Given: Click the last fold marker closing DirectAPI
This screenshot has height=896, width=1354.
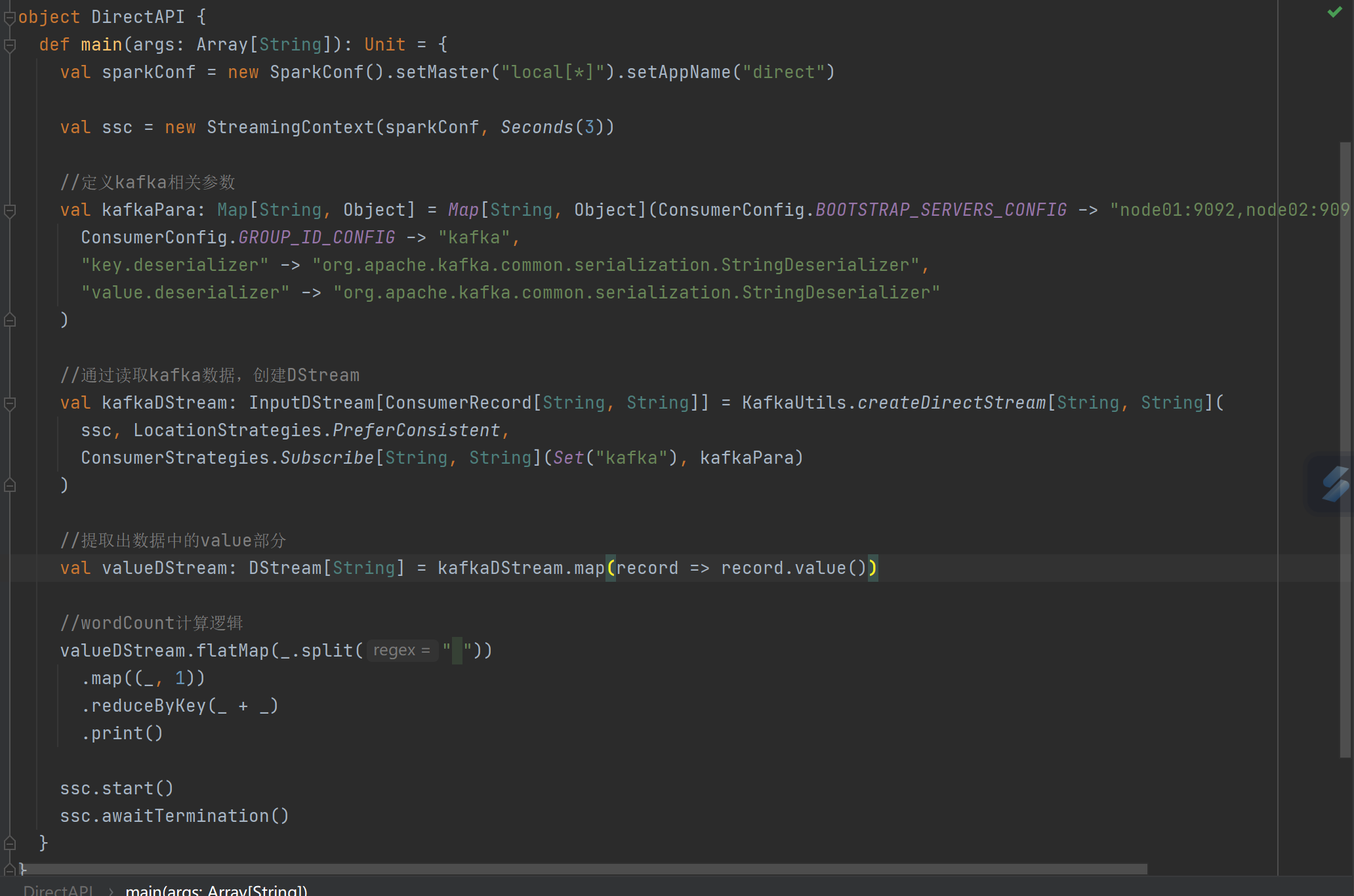Looking at the screenshot, I should [9, 870].
